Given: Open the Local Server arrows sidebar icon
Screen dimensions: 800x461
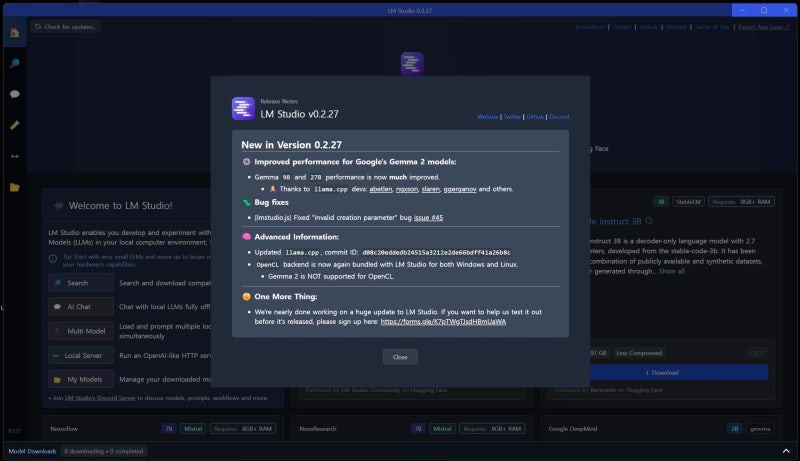Looking at the screenshot, I should [14, 156].
